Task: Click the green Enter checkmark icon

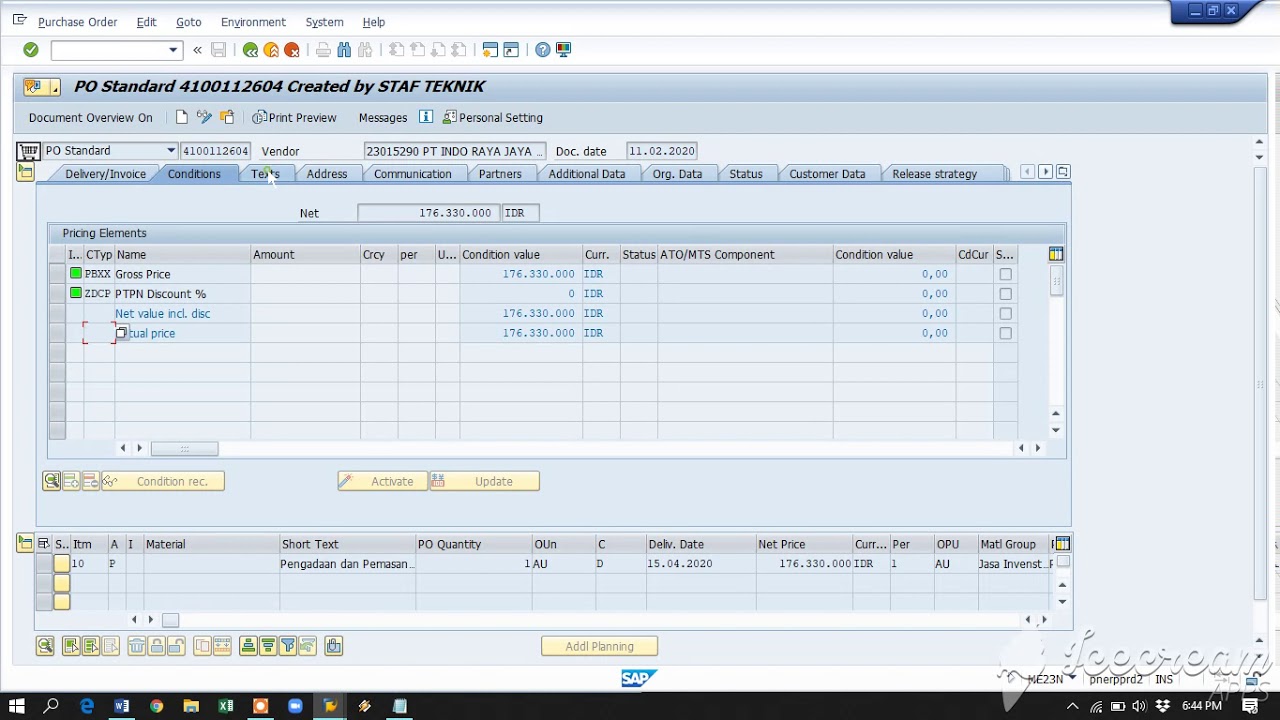Action: click(x=31, y=49)
